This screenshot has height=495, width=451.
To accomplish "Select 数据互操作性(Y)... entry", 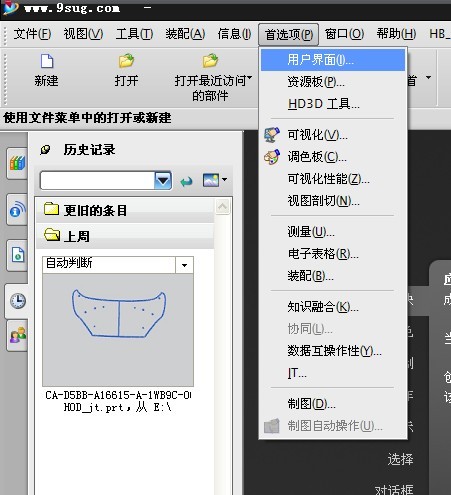I will coord(333,351).
